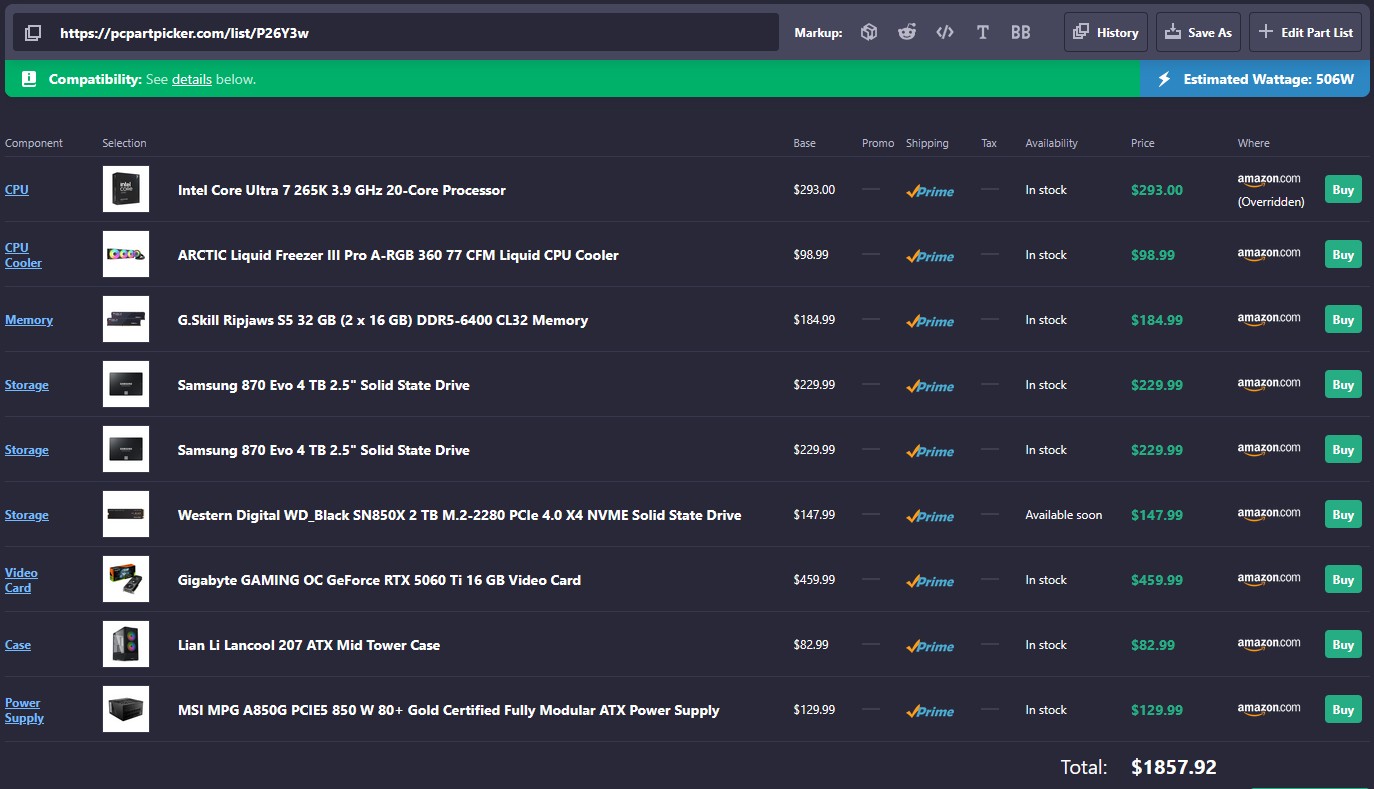Open Gigabyte GAMING OC RTX 5060 Ti name
The width and height of the screenshot is (1374, 789).
[379, 580]
